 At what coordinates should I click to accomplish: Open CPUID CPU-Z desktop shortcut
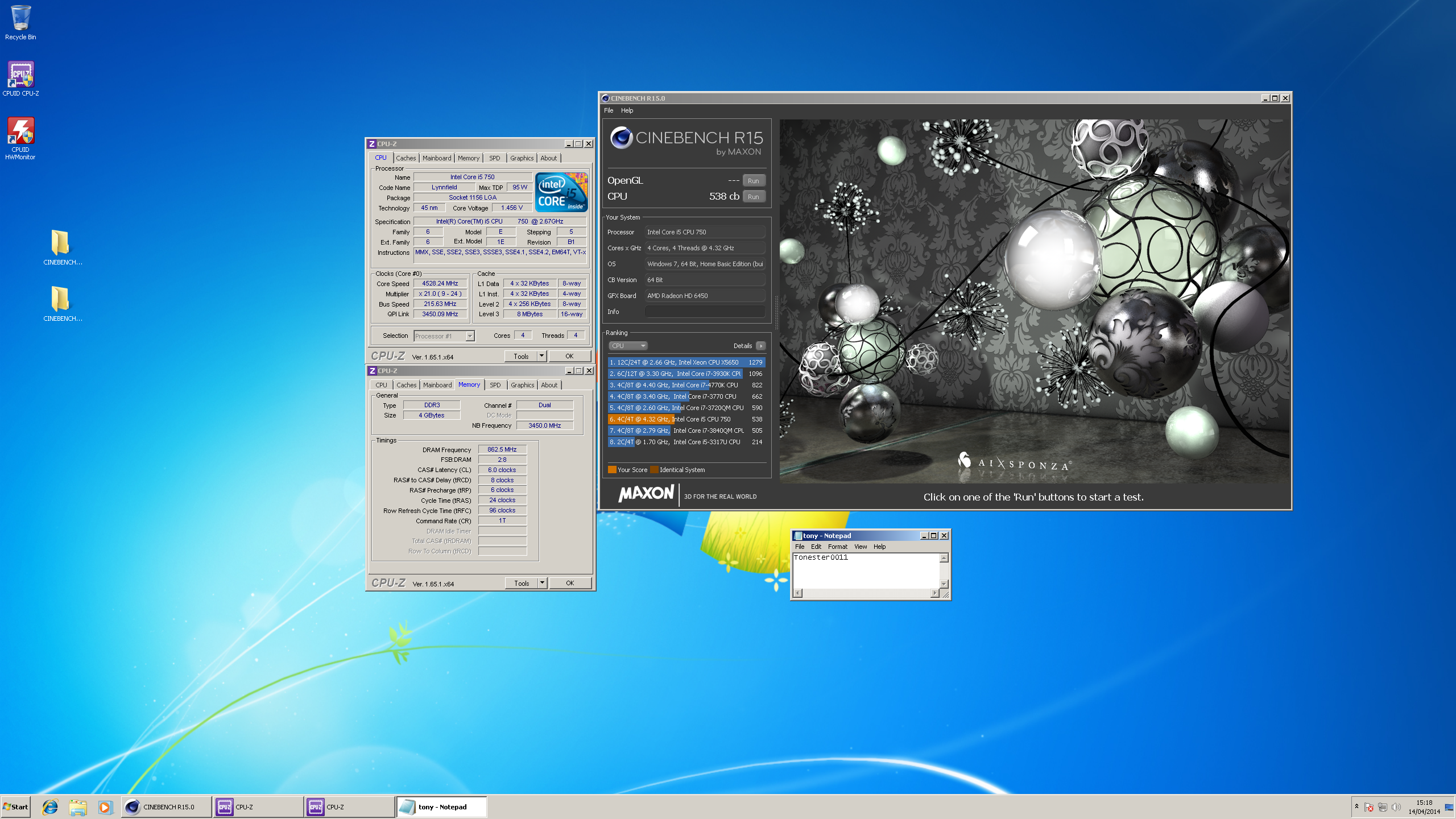coord(20,78)
